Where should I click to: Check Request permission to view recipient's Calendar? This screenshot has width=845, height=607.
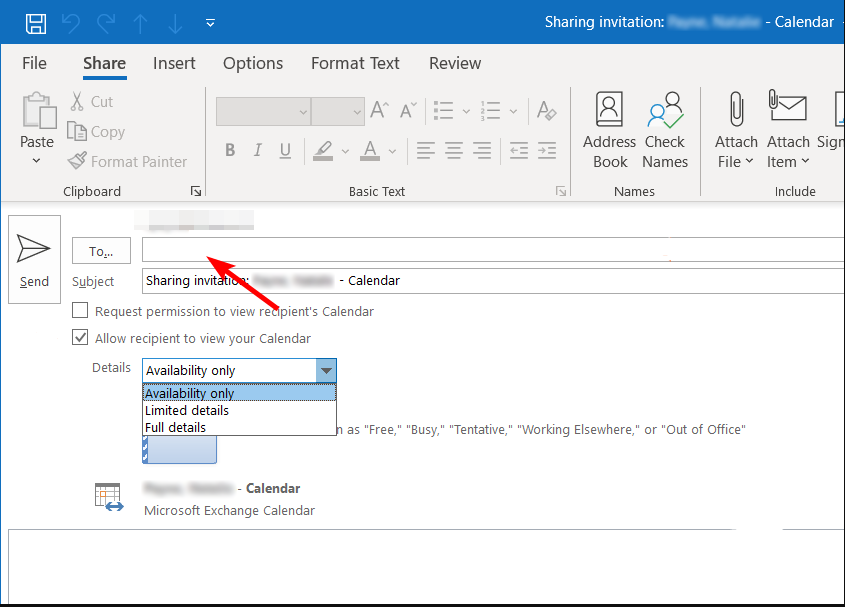click(80, 311)
